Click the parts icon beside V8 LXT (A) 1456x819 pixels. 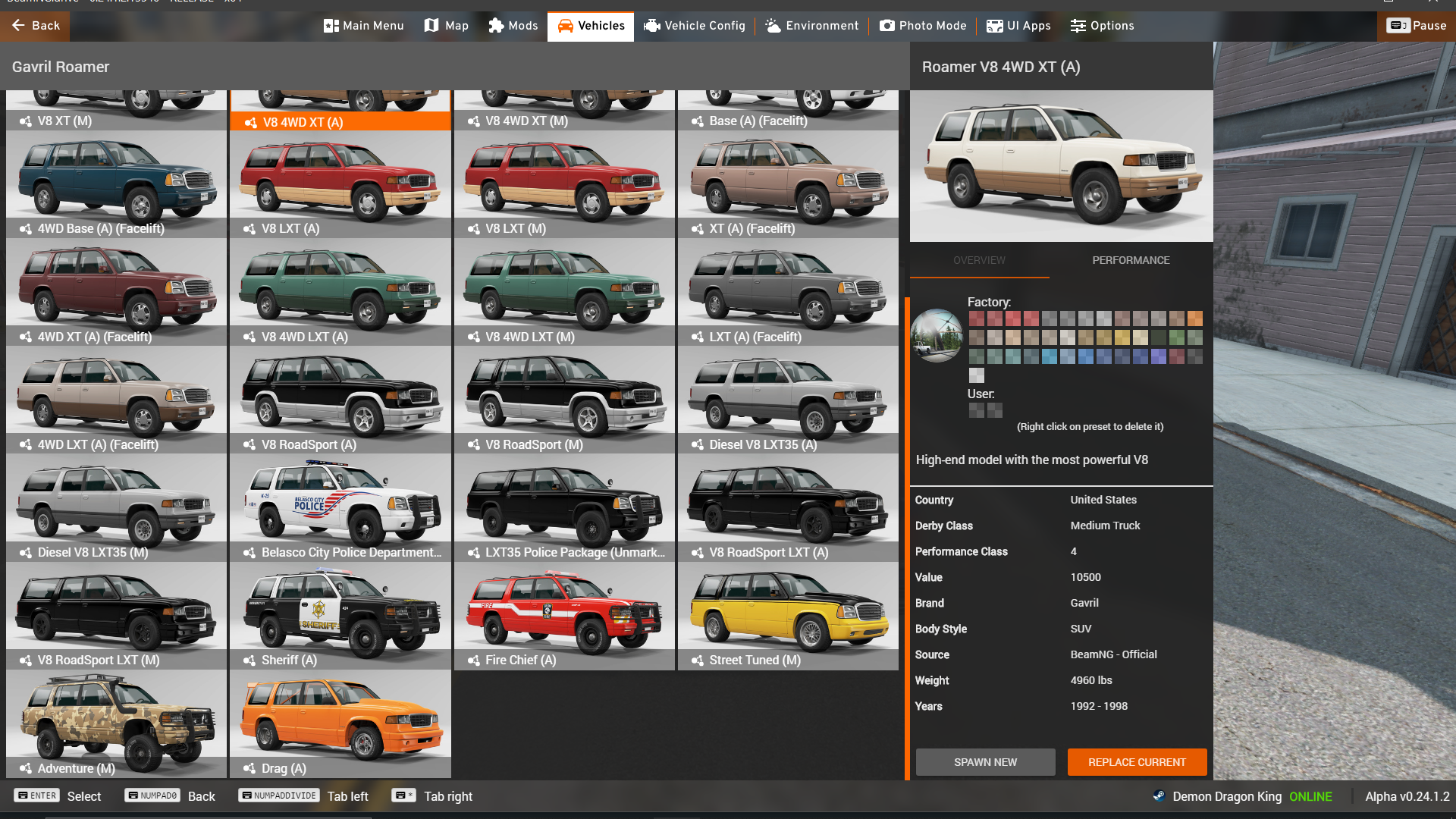(249, 229)
